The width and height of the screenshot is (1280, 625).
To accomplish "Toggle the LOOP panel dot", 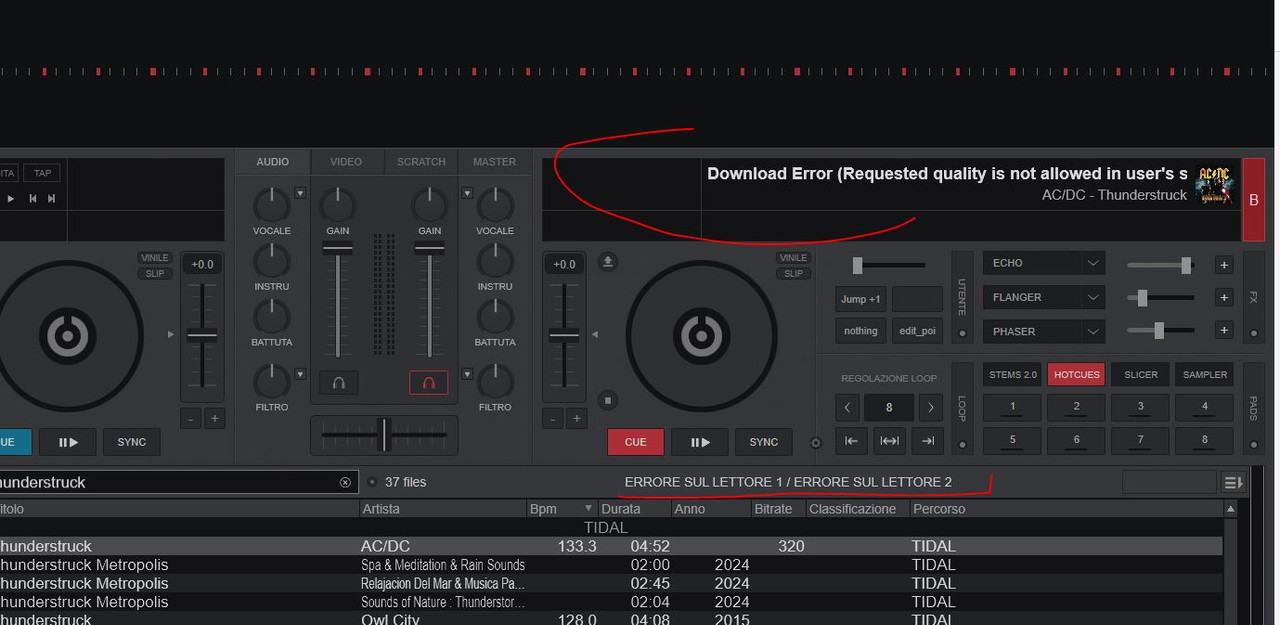I will pos(962,445).
